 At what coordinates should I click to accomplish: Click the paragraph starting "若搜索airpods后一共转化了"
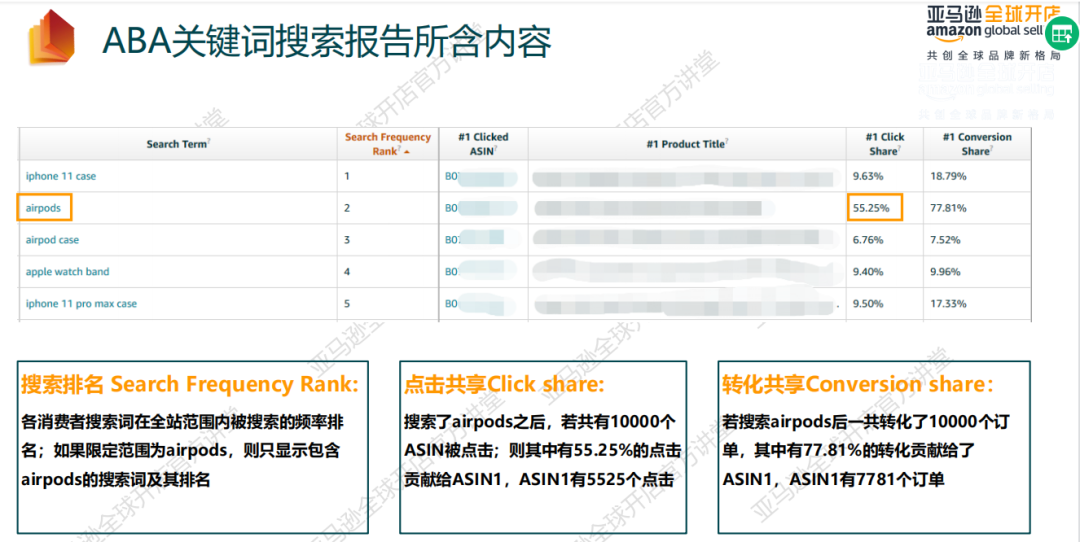[x=866, y=450]
